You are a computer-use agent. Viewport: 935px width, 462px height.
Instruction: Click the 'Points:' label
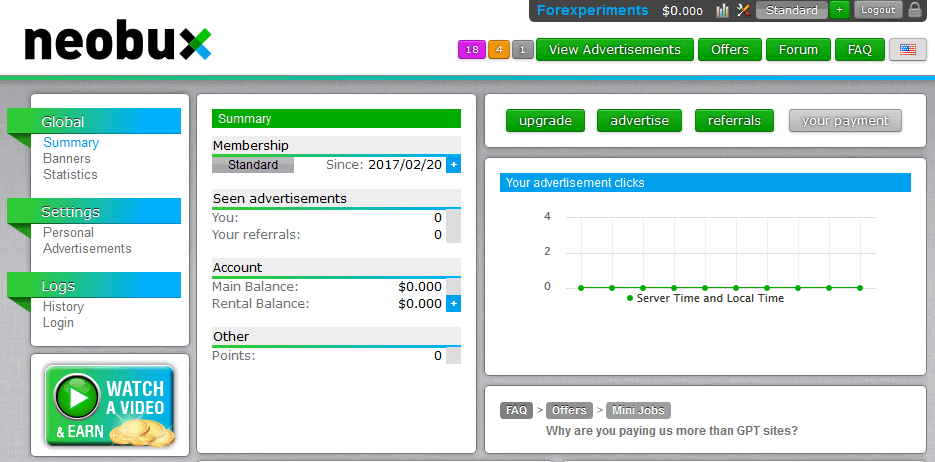(x=234, y=356)
